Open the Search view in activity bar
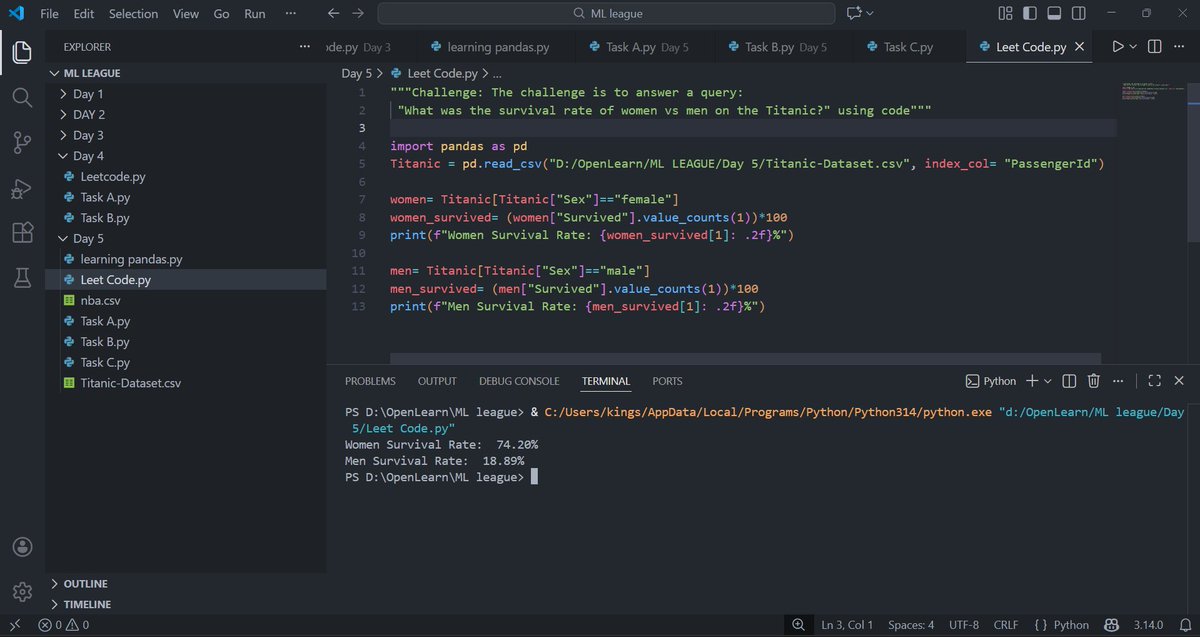The width and height of the screenshot is (1200, 637). [x=22, y=97]
